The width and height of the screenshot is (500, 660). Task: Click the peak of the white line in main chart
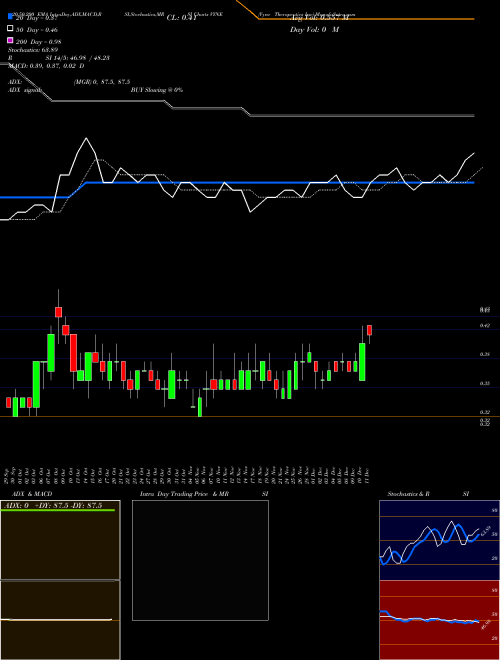tap(87, 138)
